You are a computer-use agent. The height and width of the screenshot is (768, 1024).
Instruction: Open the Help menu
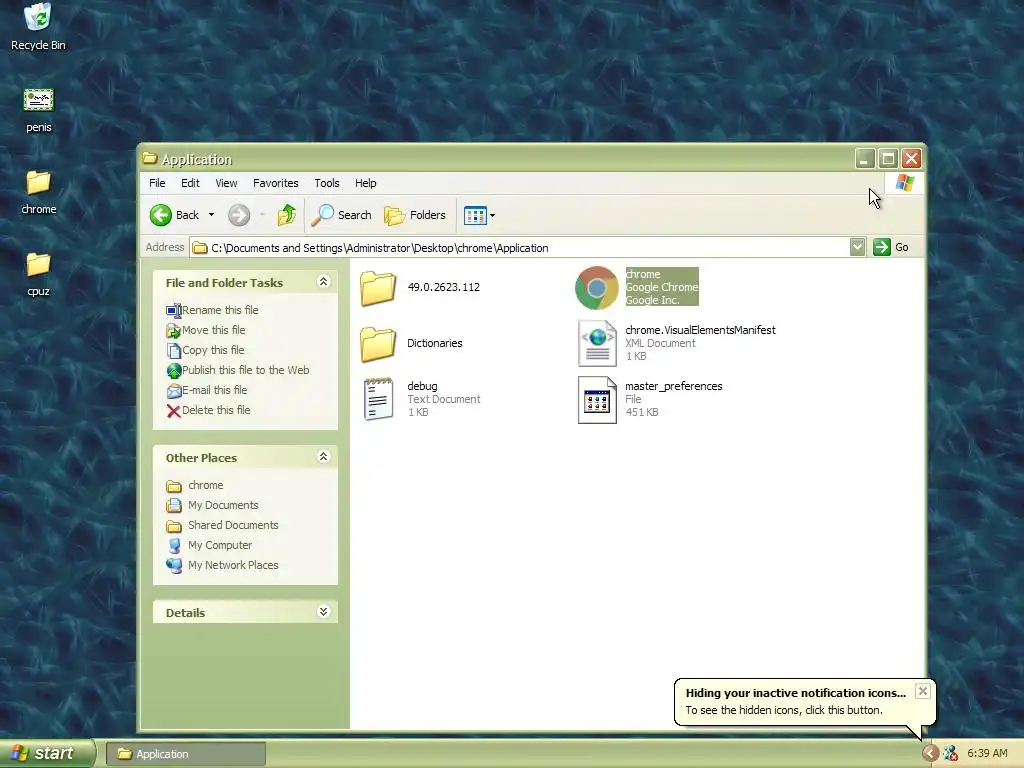[x=366, y=183]
